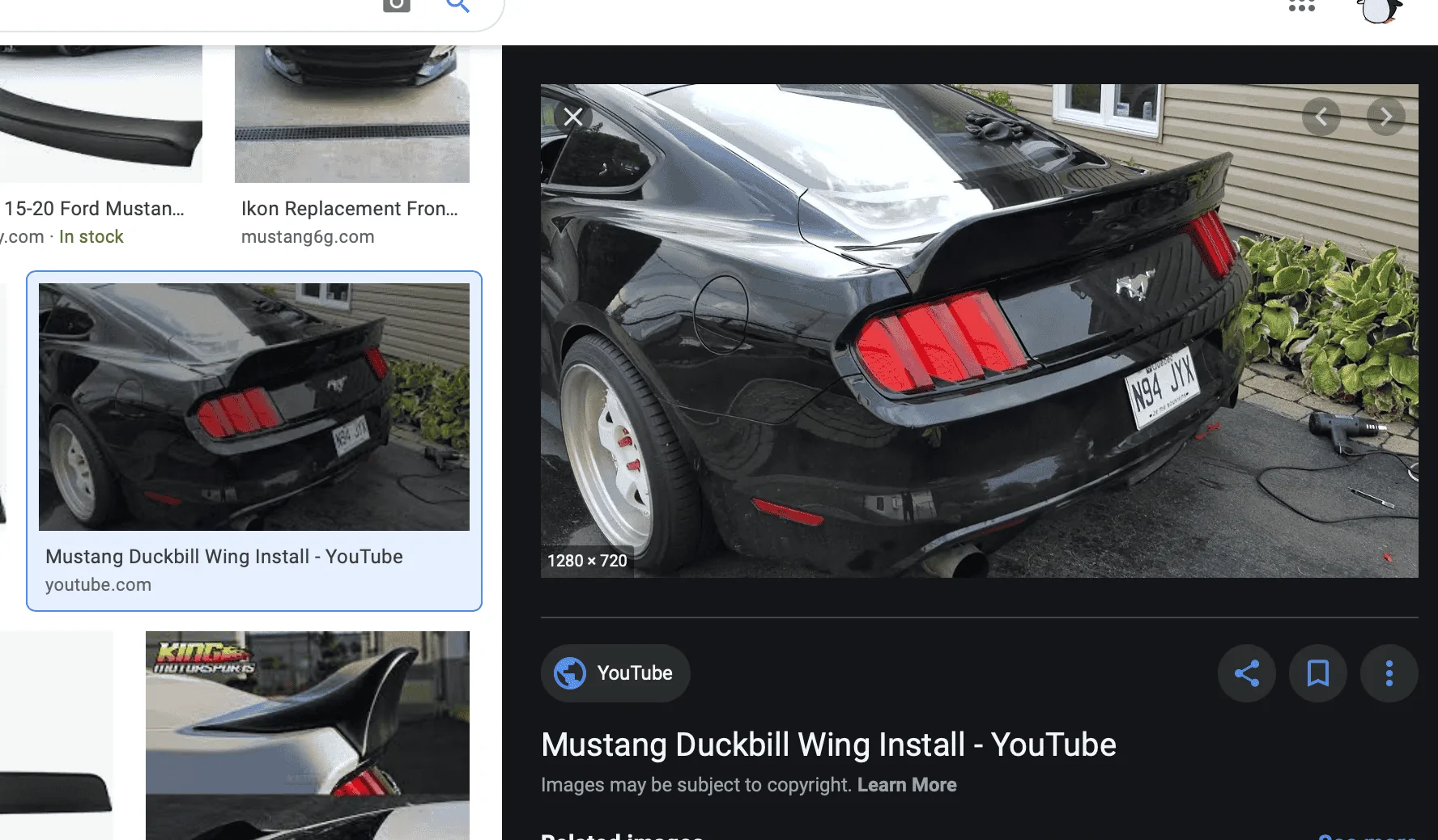Image resolution: width=1438 pixels, height=840 pixels.
Task: Click the 1280 × 720 size label
Action: point(587,561)
